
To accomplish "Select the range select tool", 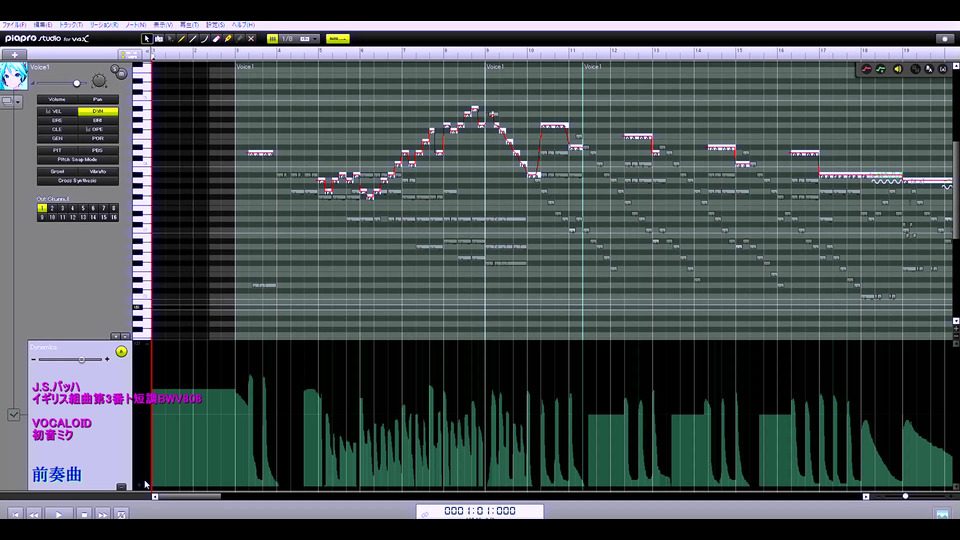I will (x=159, y=39).
